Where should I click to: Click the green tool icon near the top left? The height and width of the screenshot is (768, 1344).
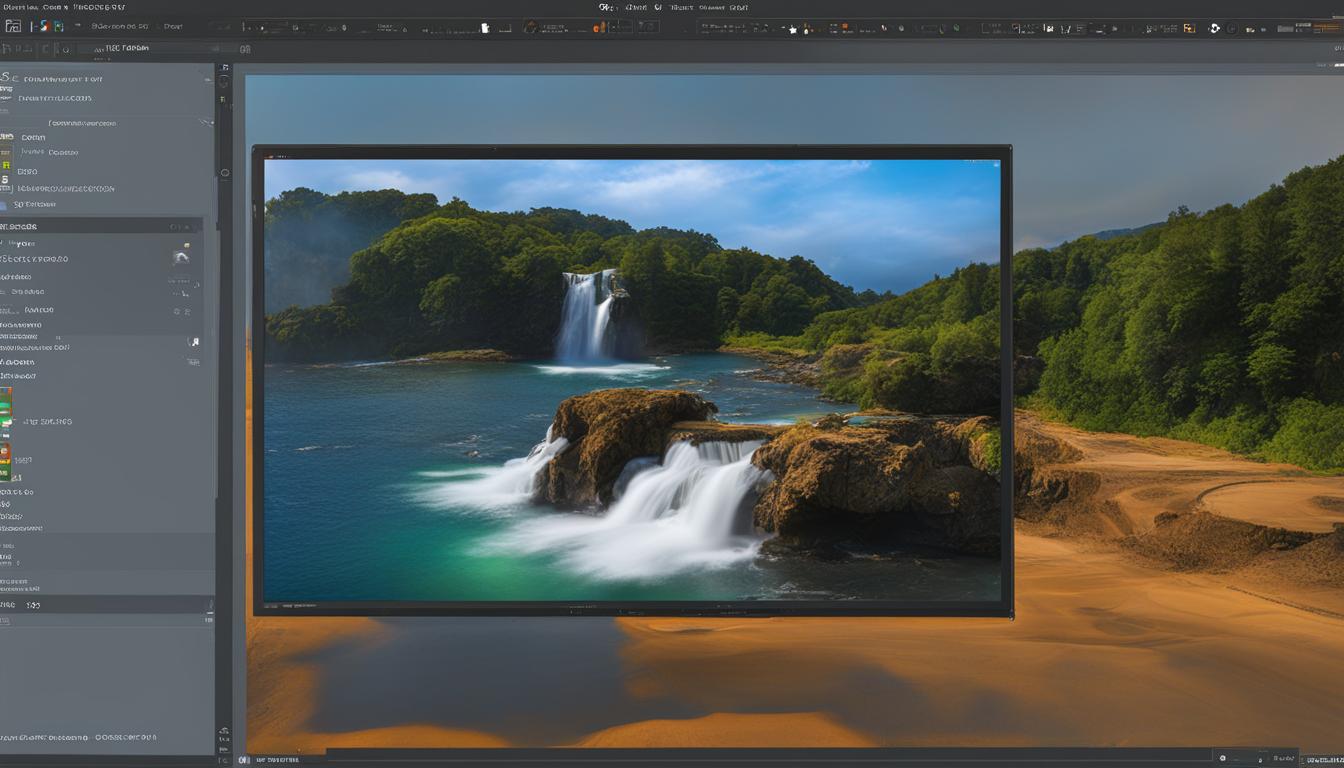(x=59, y=26)
